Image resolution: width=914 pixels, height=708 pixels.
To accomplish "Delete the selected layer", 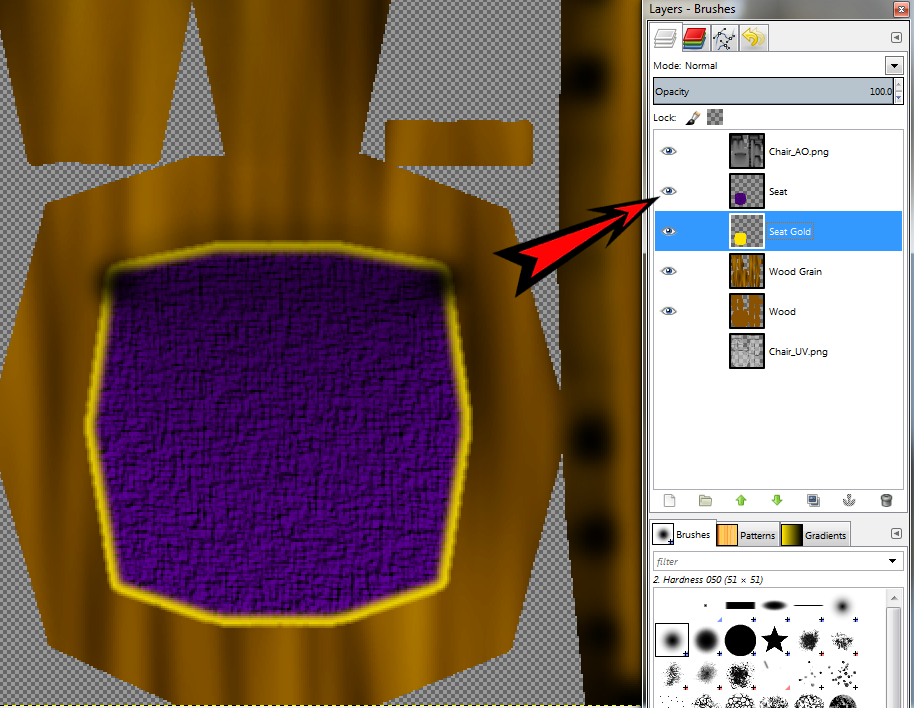I will tap(886, 501).
